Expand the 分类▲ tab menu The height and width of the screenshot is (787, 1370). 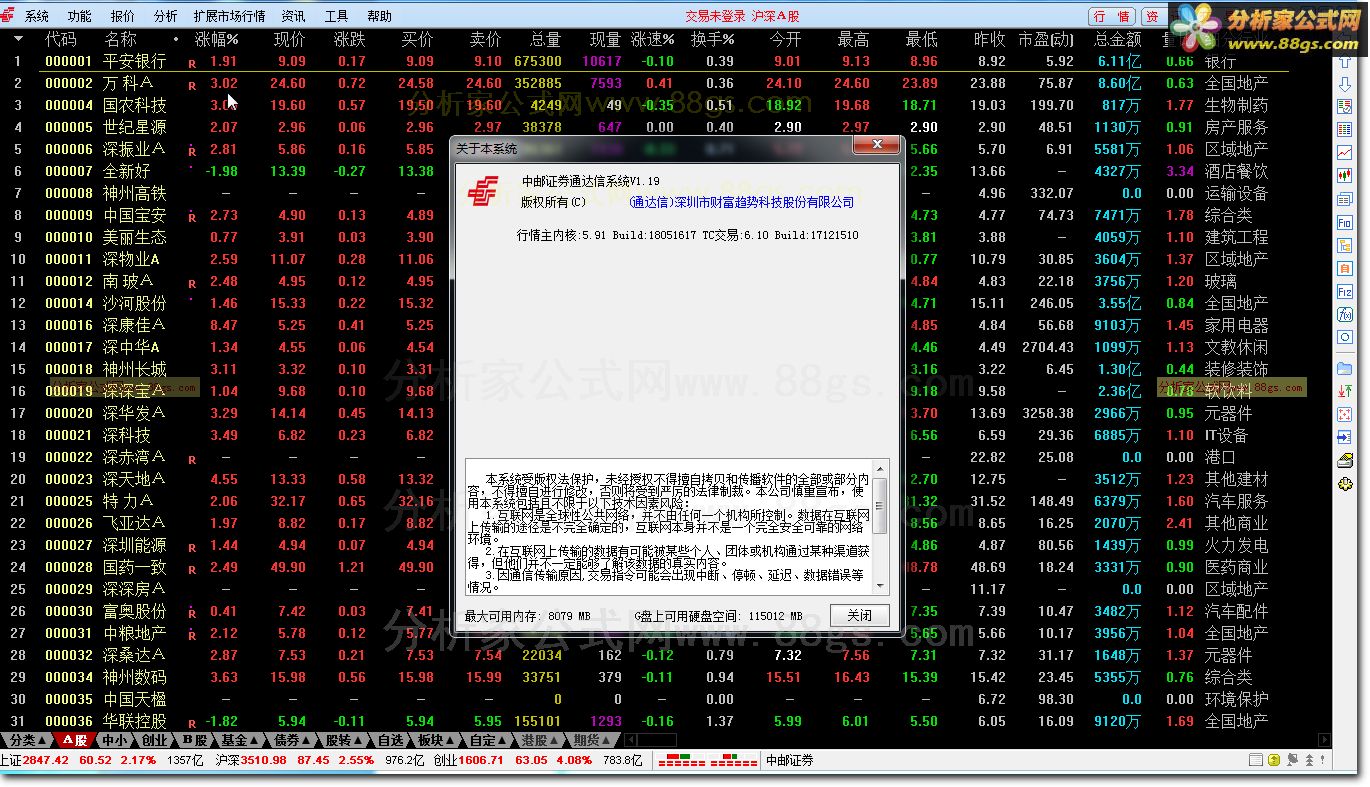(x=27, y=741)
